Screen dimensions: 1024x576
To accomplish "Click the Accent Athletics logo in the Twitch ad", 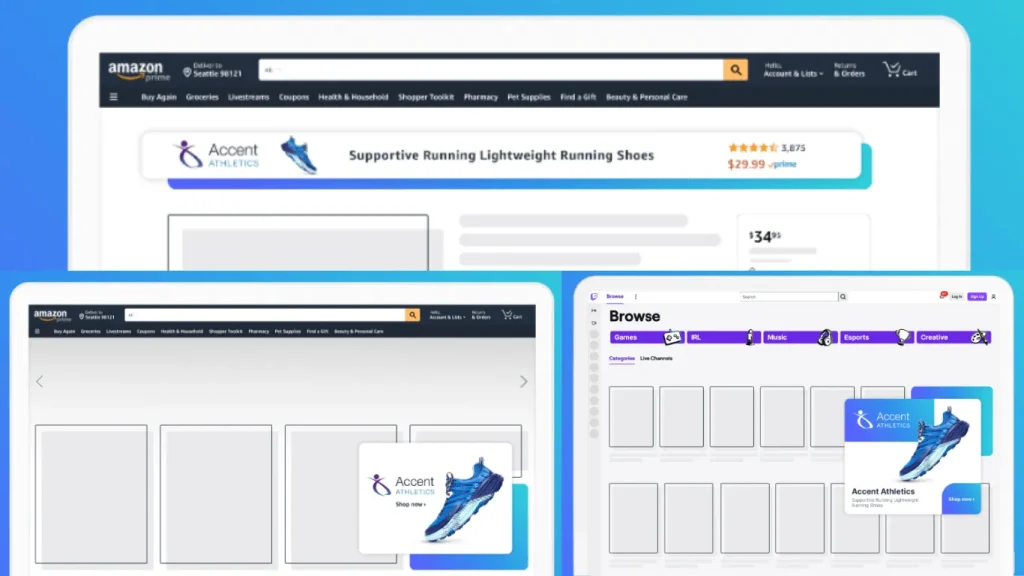I will click(883, 420).
